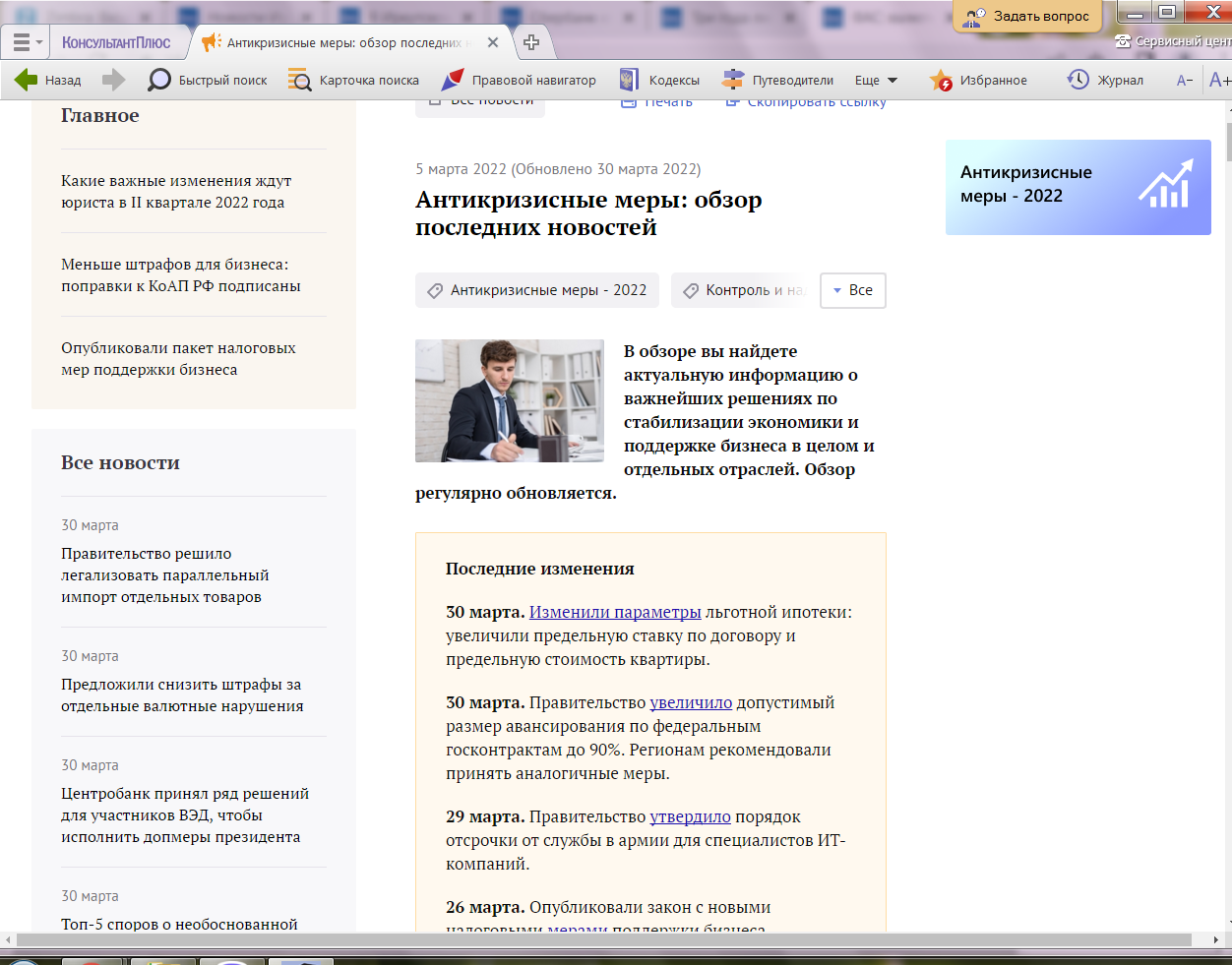The width and height of the screenshot is (1232, 965).
Task: Decrease font size with A− button
Action: coord(1184,80)
